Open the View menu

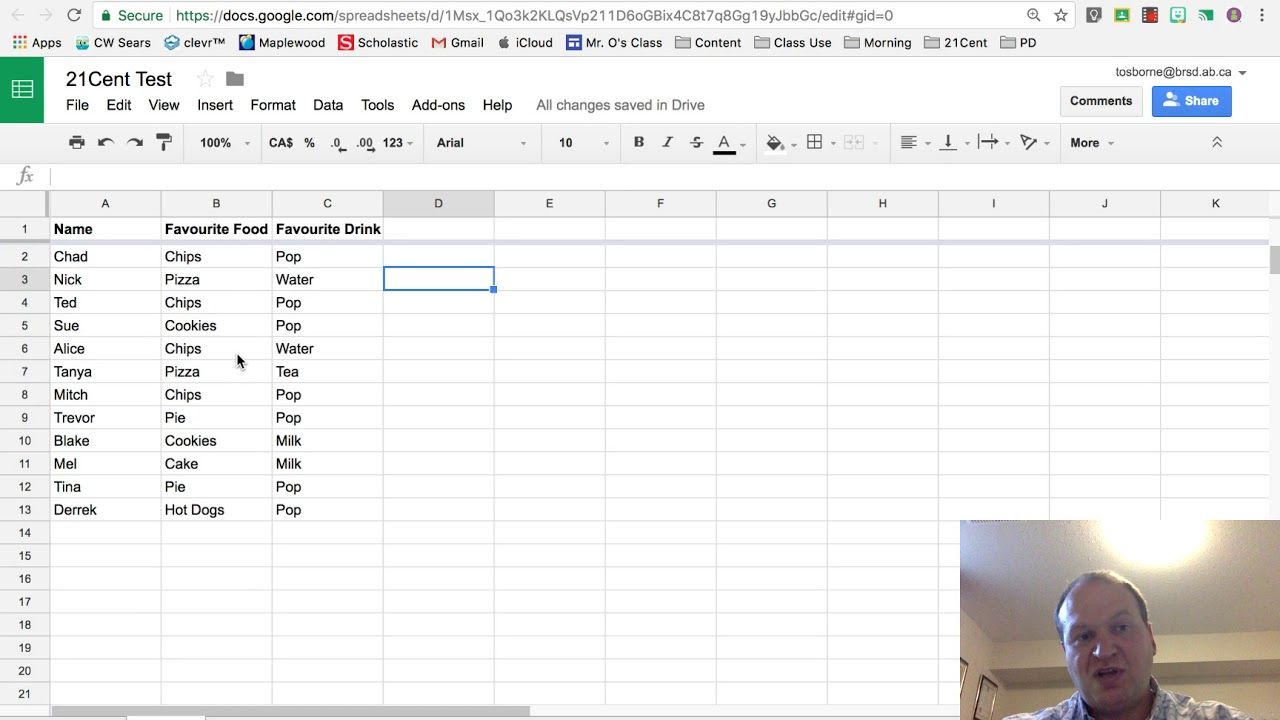pyautogui.click(x=164, y=105)
